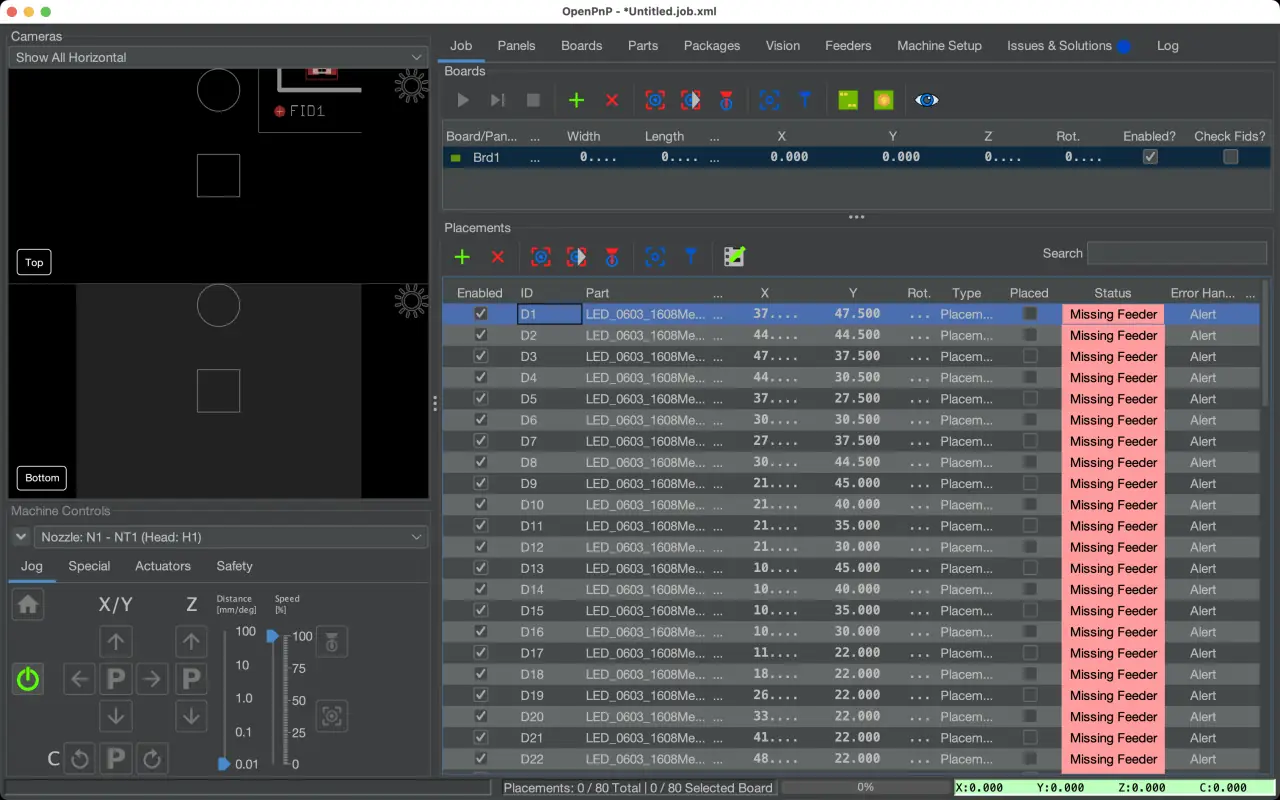Click the blue eye board viewer icon
This screenshot has height=800, width=1280.
[926, 100]
